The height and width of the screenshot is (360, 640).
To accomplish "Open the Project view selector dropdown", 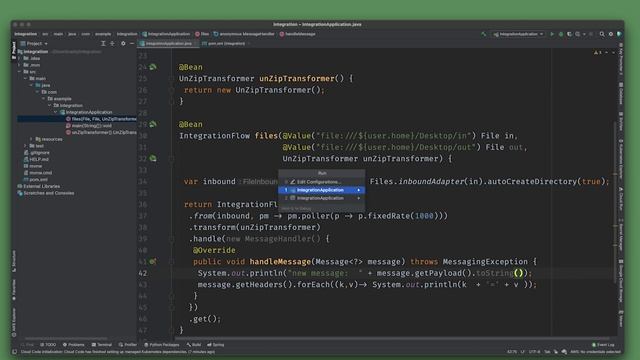I will click(34, 43).
